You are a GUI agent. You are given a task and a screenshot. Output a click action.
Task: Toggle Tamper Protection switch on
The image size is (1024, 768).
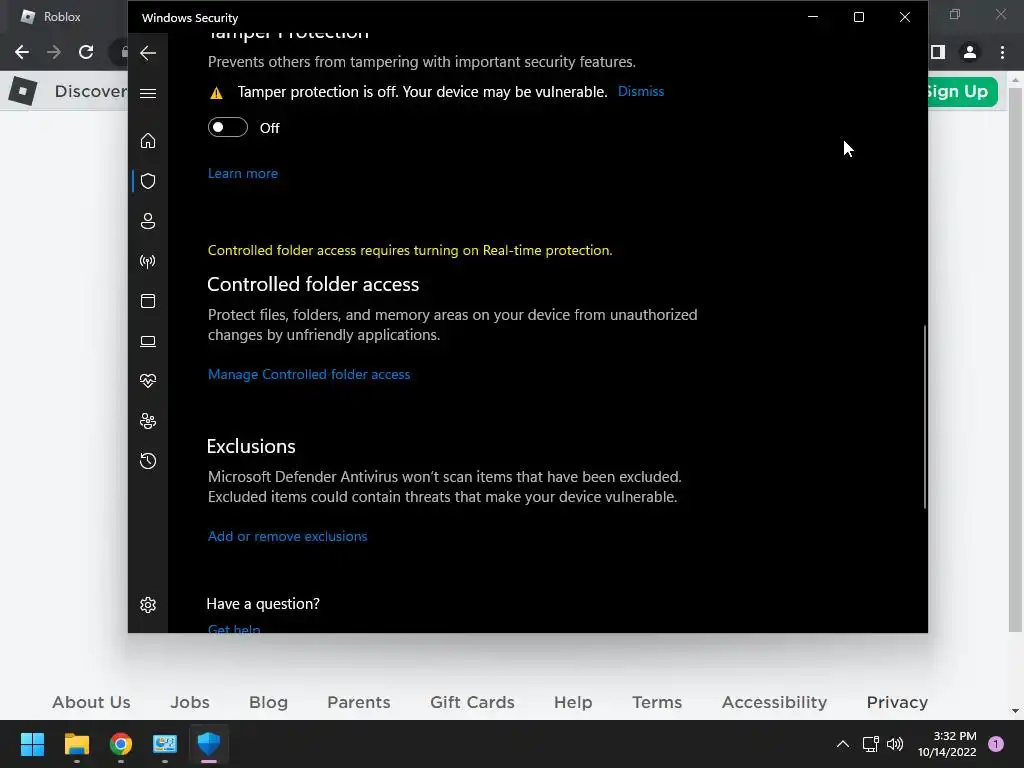click(x=228, y=127)
